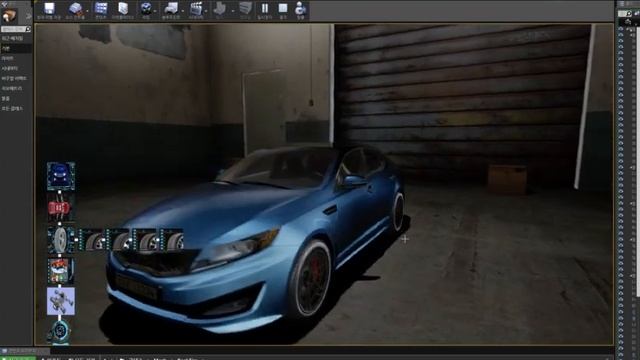Click the Cinematics clapperboard toolbar icon
This screenshot has height=360, width=640.
tap(196, 9)
